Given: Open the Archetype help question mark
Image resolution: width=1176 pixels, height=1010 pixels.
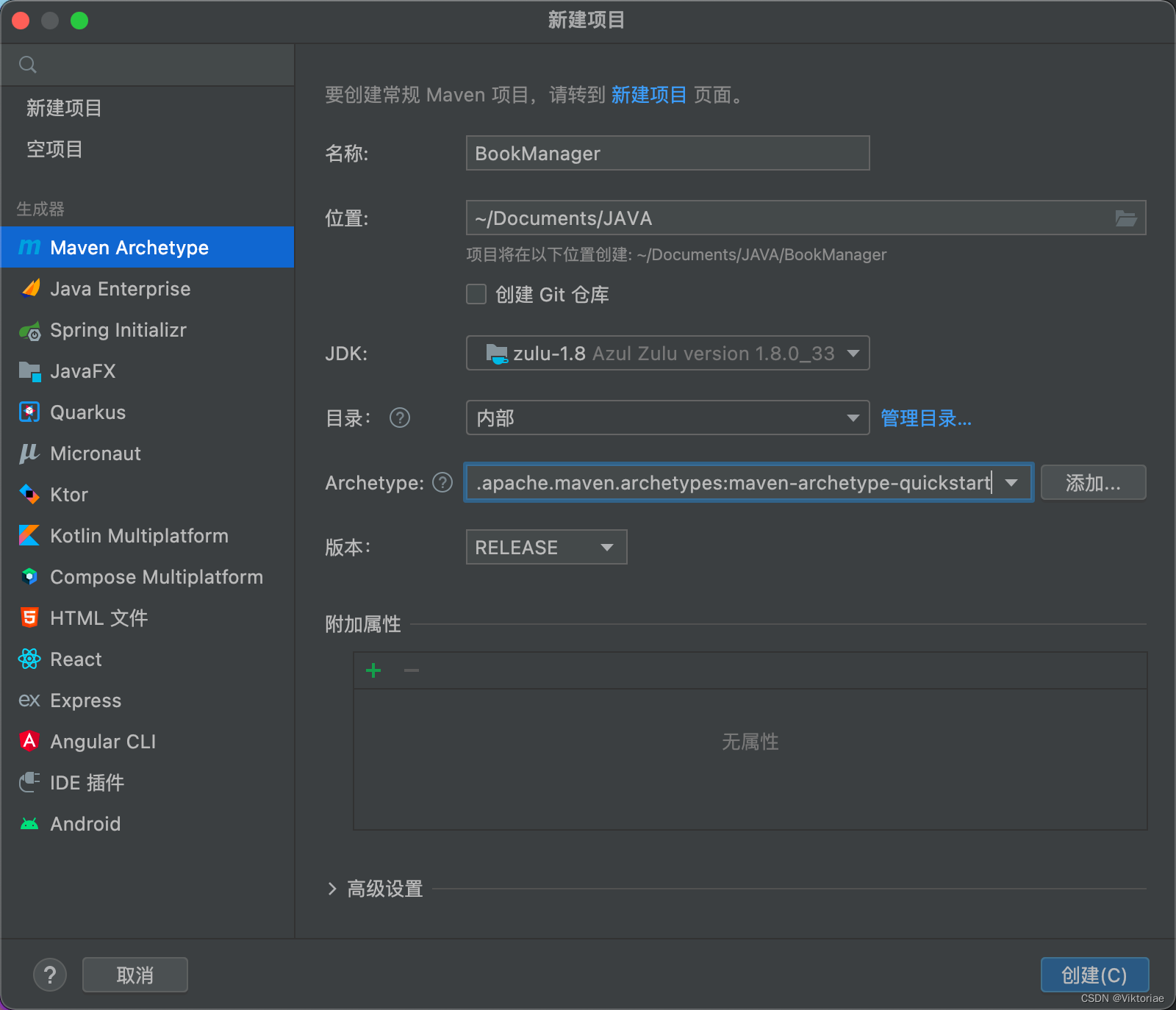Looking at the screenshot, I should click(442, 482).
